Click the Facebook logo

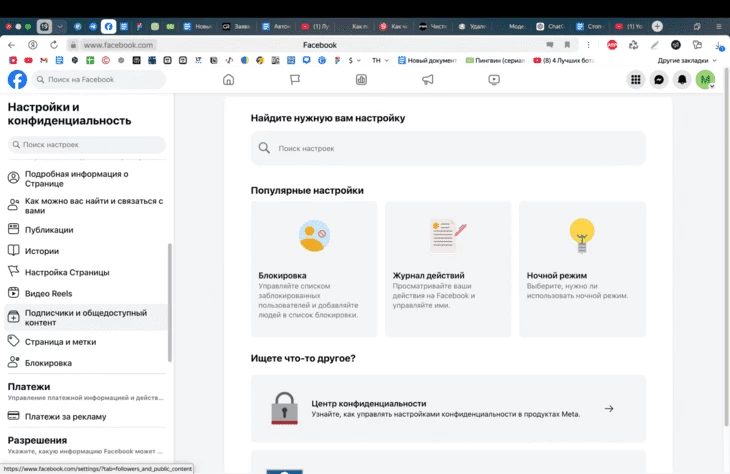pos(17,80)
